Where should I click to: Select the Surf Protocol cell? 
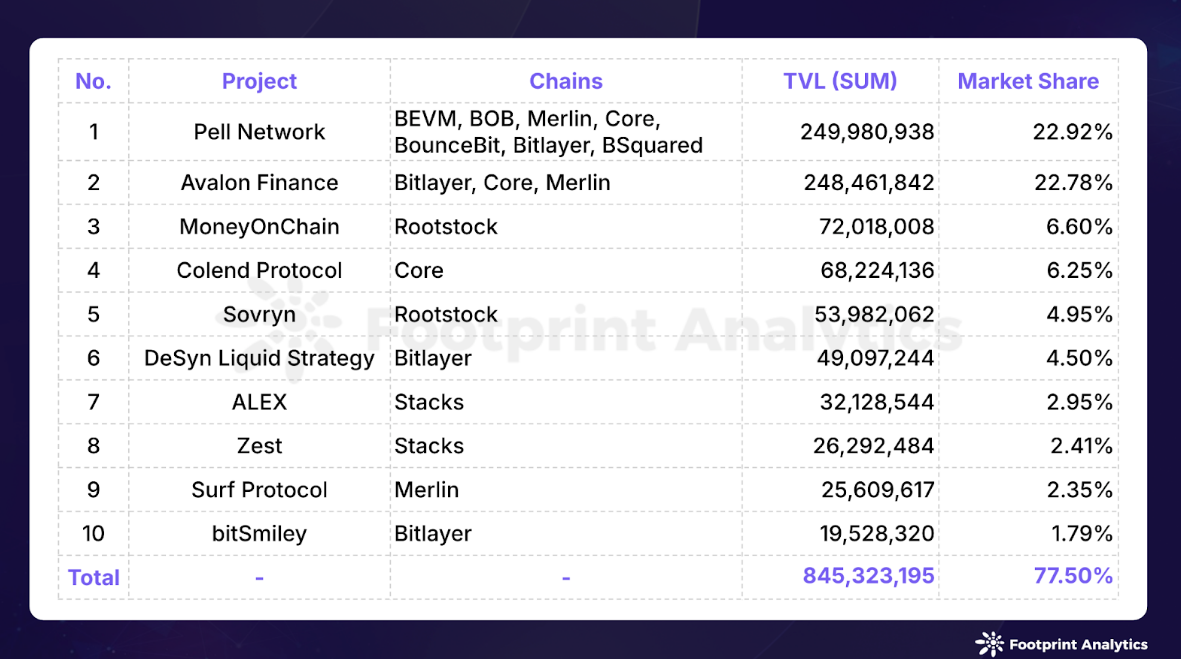(259, 490)
